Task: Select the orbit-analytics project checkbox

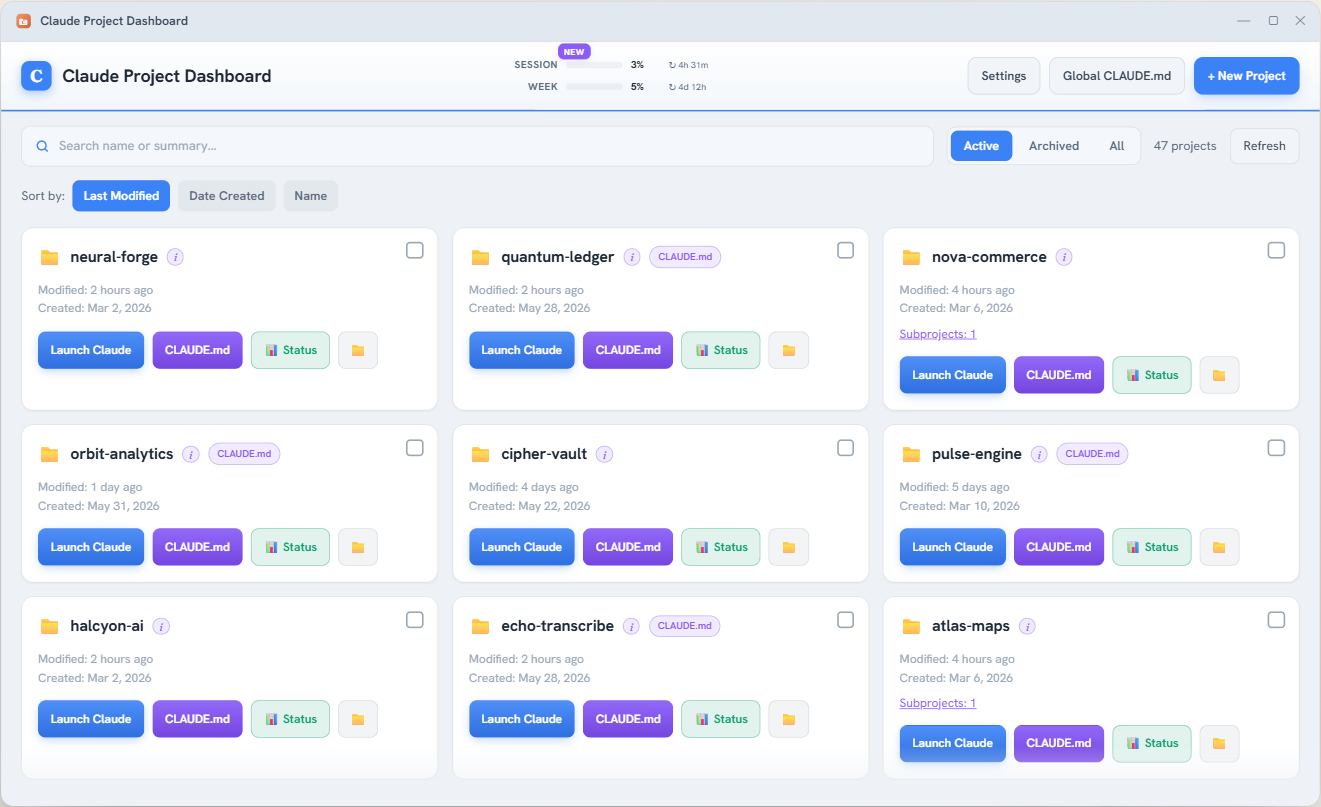Action: [415, 448]
